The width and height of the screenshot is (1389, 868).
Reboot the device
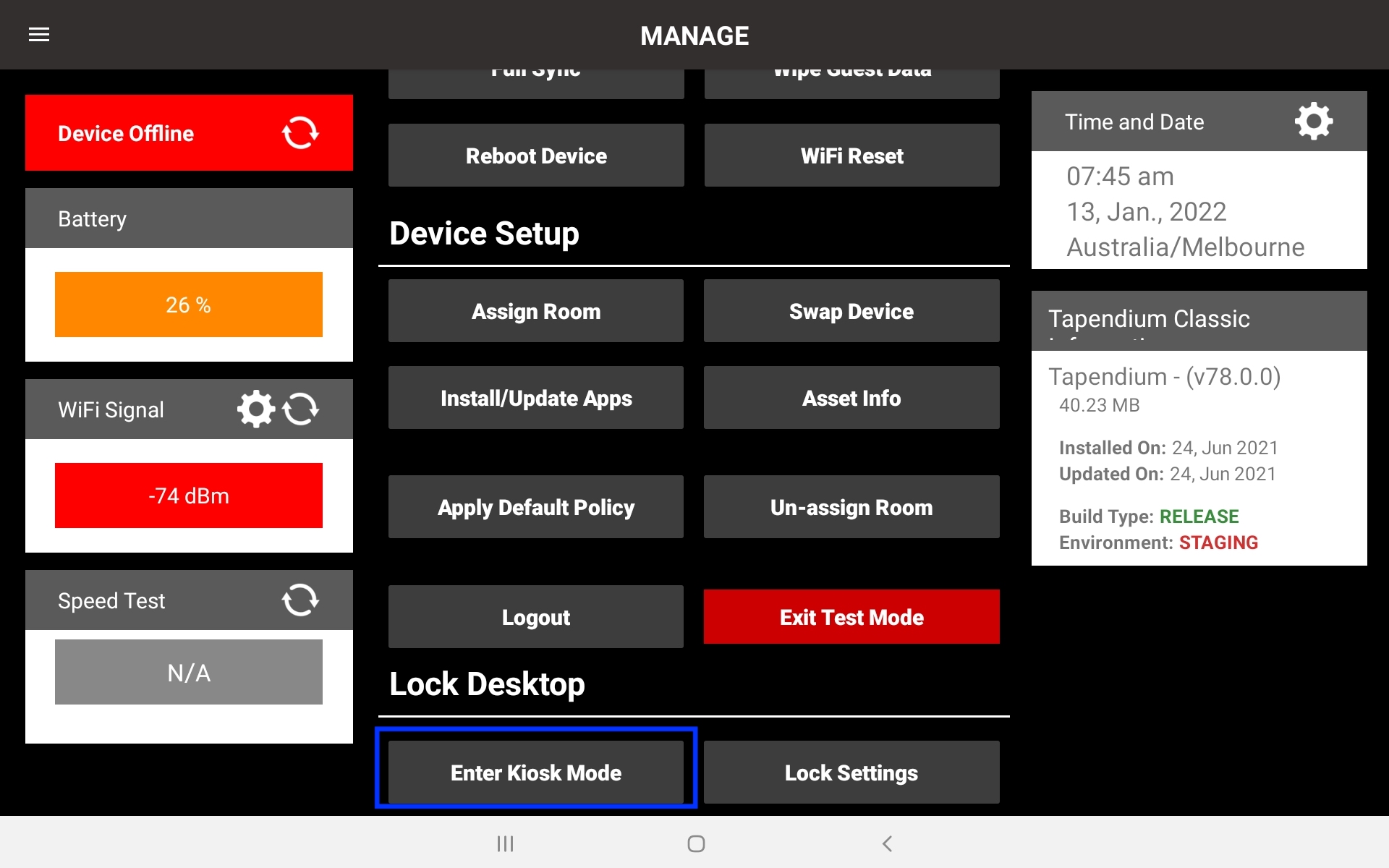point(535,155)
